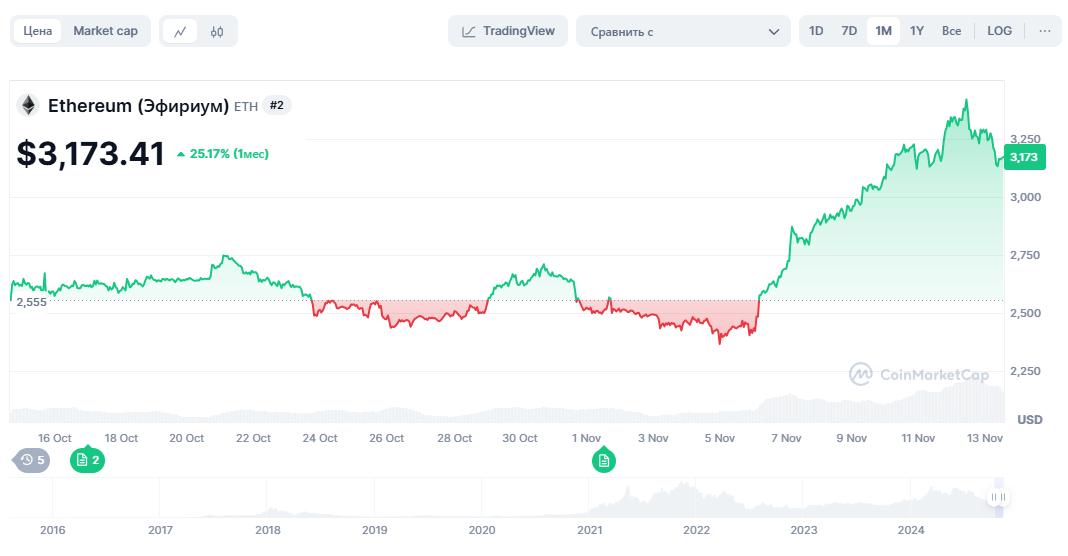The height and width of the screenshot is (556, 1068).
Task: Click the green 3,173 current price label
Action: point(1024,157)
